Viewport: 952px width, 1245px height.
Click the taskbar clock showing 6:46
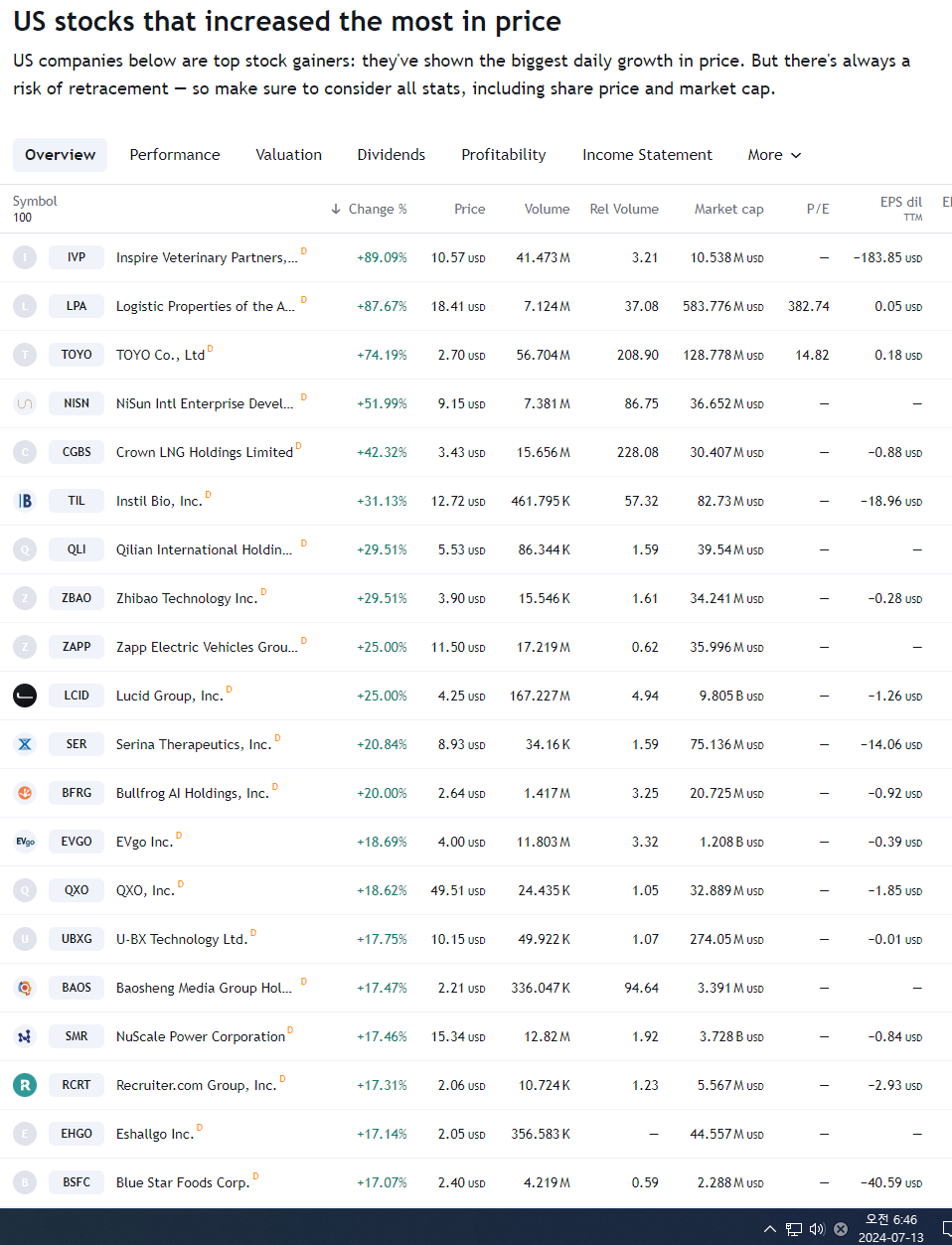(x=891, y=1228)
